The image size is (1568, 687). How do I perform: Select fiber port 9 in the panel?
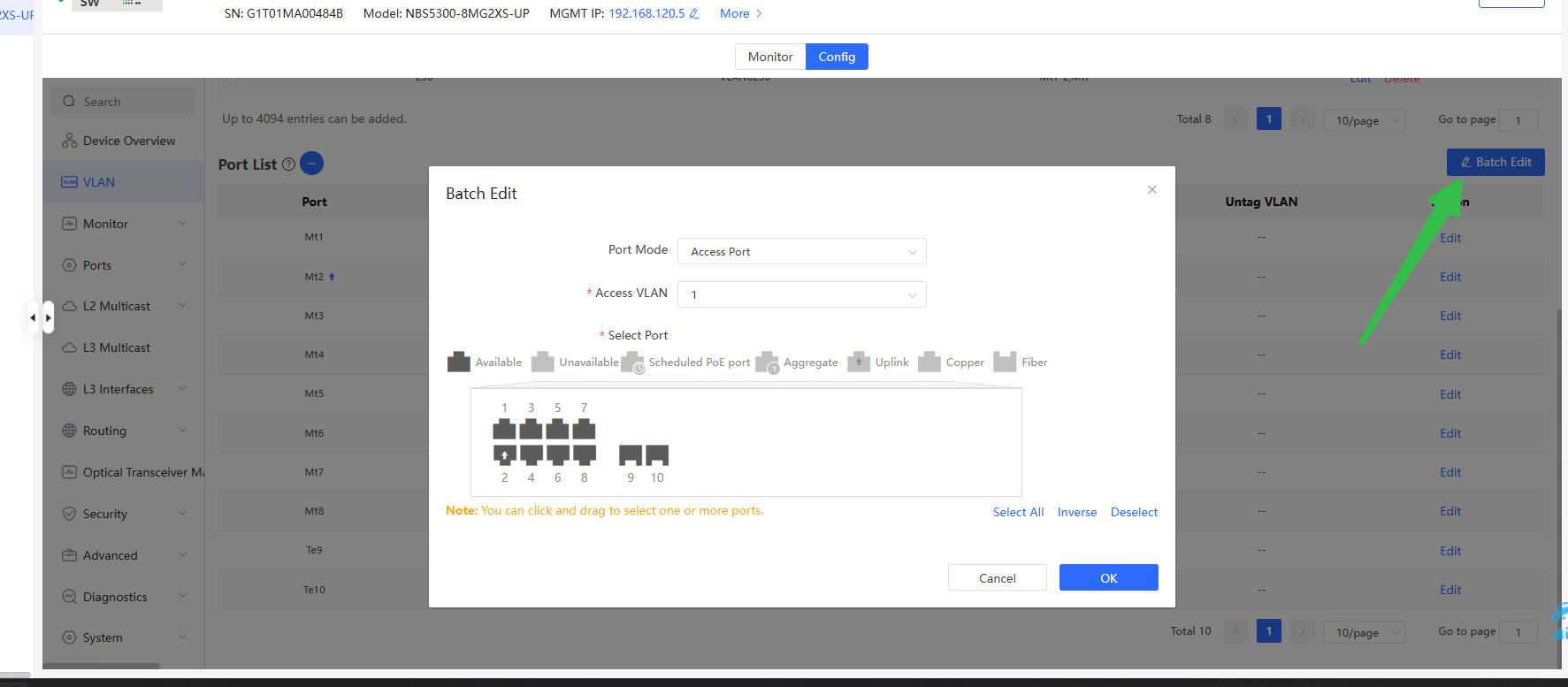[631, 454]
